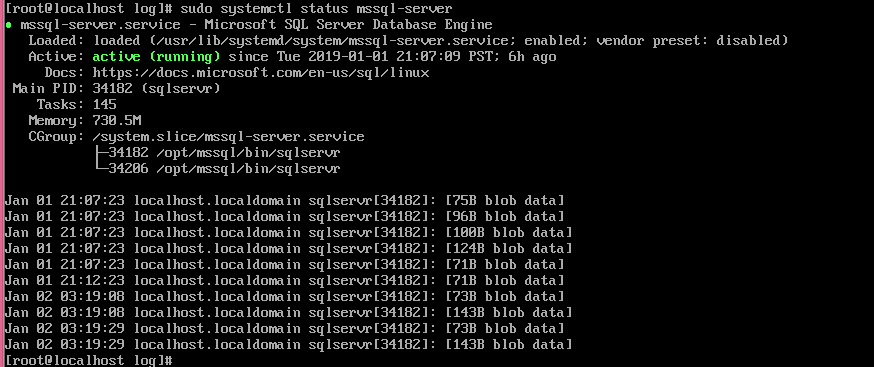Viewport: 876px width, 367px height.
Task: Click the docs.microsoft.com documentation URL
Action: (x=261, y=73)
